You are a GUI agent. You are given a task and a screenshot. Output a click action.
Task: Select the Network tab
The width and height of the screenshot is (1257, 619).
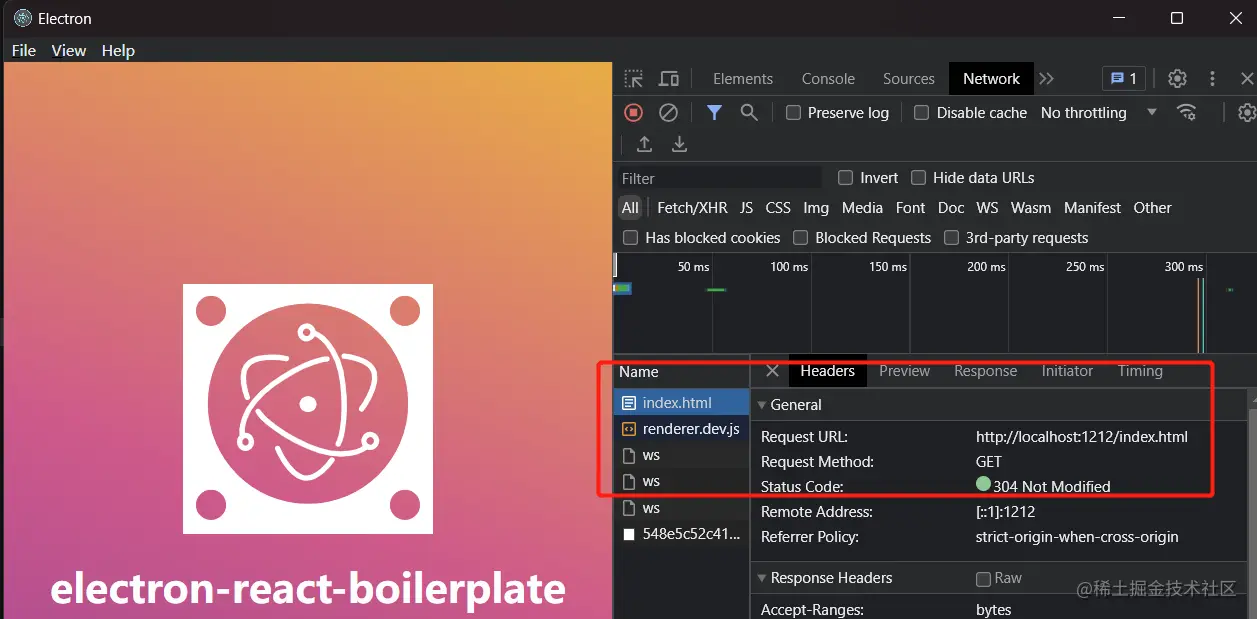point(991,79)
